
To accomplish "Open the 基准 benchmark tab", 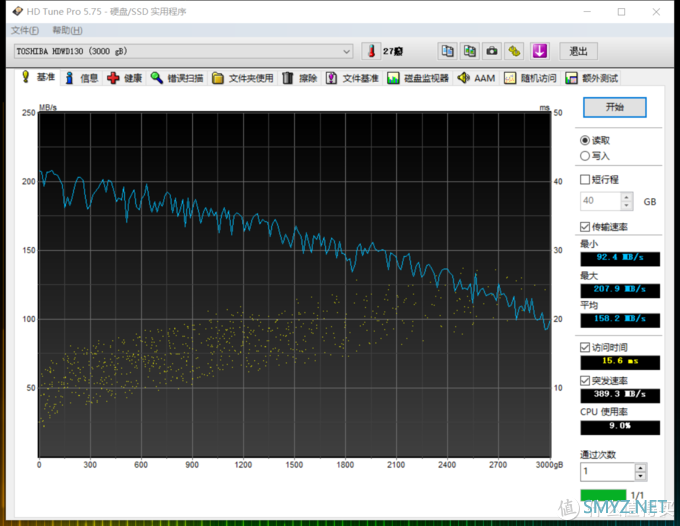I will (39, 77).
